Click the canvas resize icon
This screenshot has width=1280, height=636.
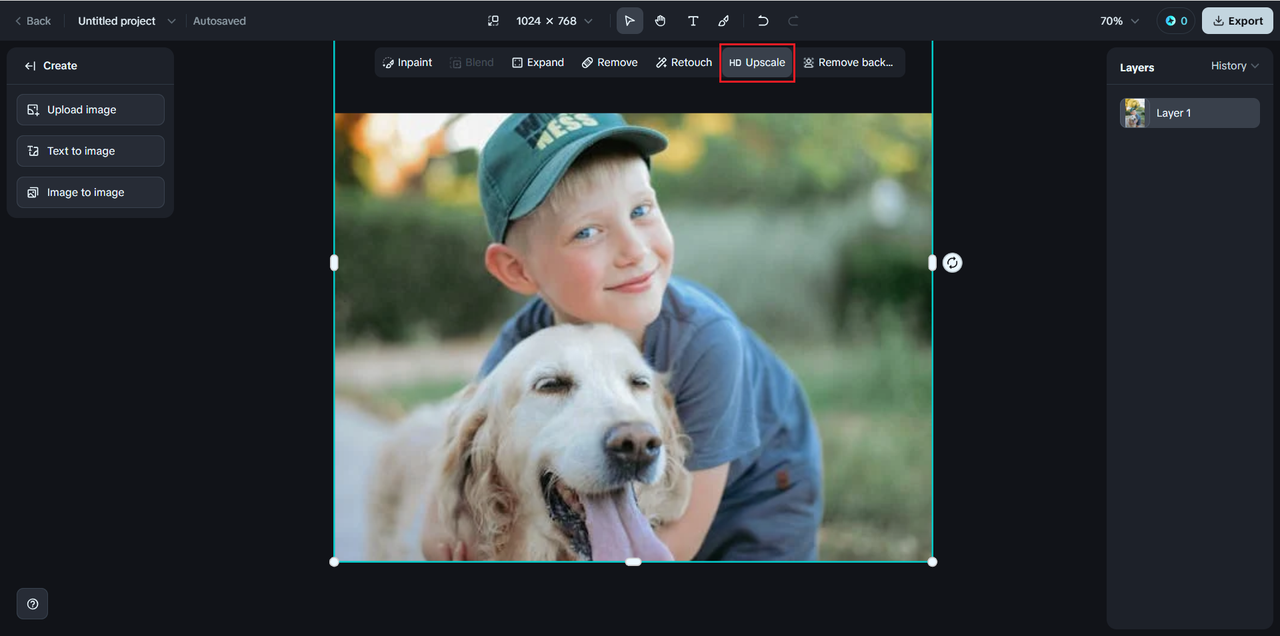click(x=493, y=21)
